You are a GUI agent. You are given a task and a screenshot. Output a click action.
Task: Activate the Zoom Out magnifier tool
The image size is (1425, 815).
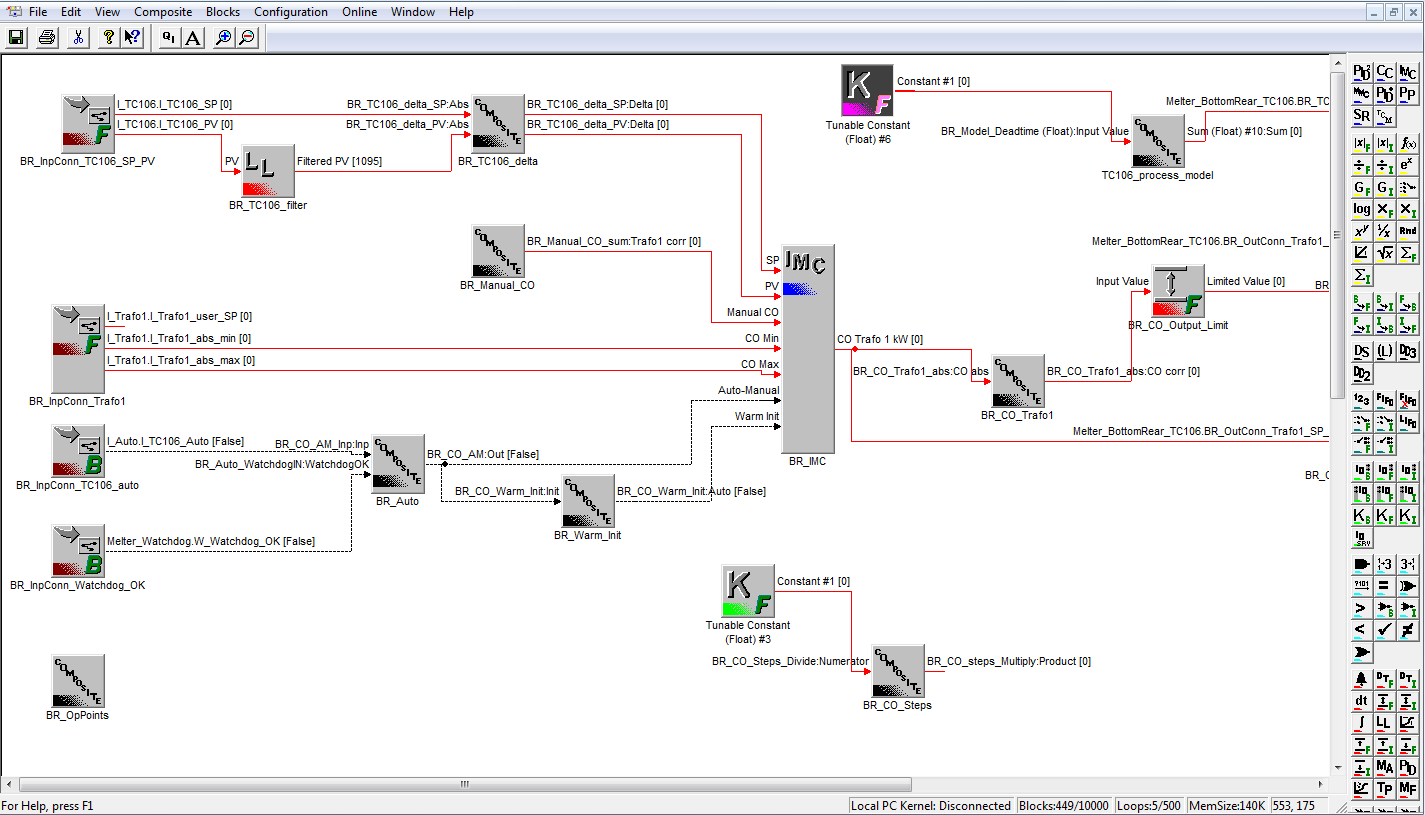247,37
